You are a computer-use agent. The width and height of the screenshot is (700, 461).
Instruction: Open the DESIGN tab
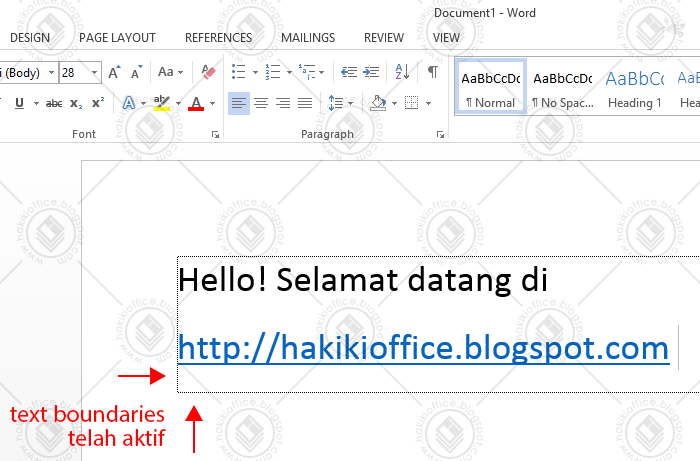pyautogui.click(x=30, y=38)
